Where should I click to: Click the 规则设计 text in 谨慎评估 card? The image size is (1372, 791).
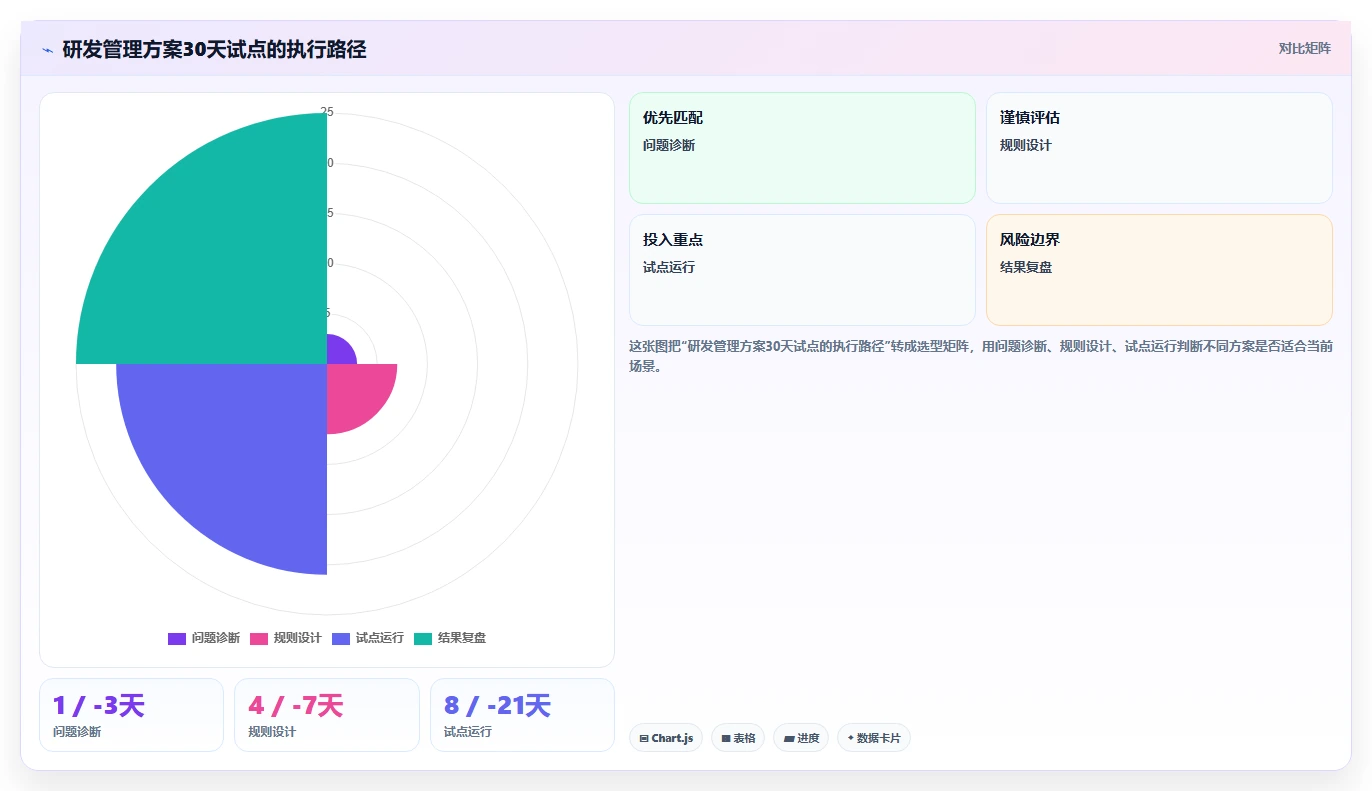click(x=1026, y=145)
